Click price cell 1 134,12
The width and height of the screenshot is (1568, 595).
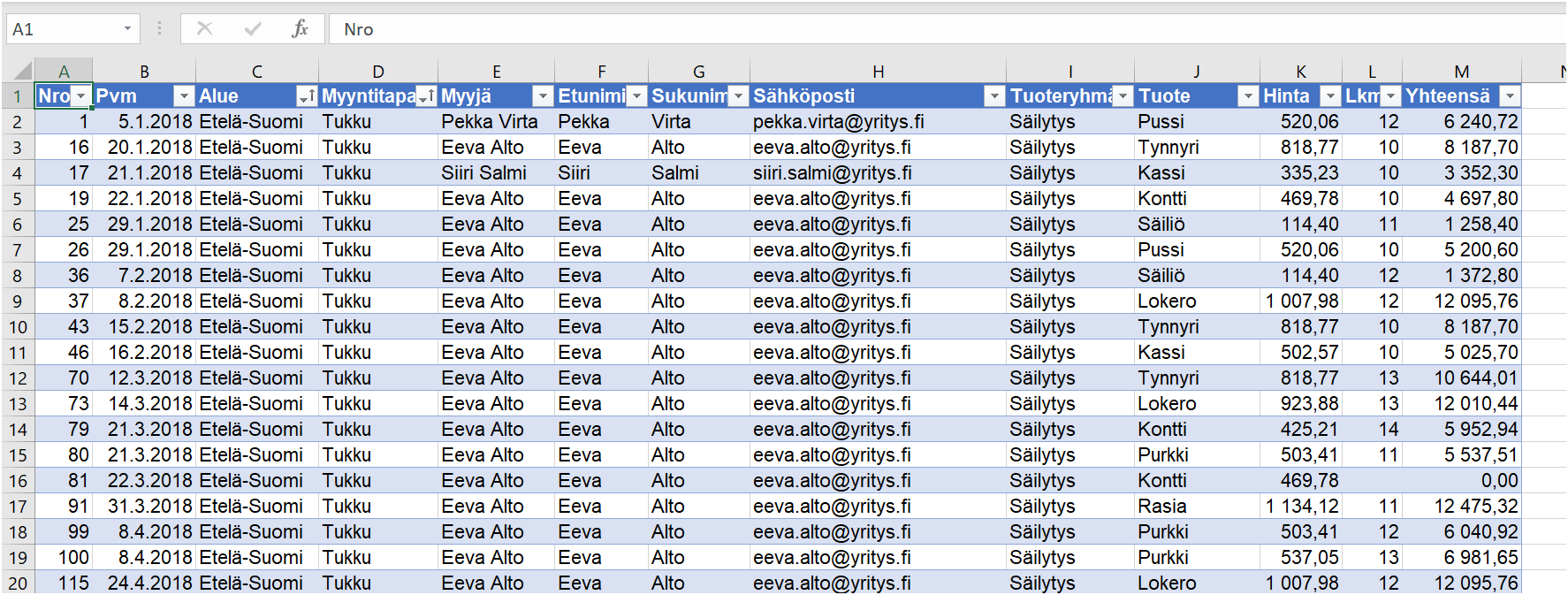point(1301,507)
